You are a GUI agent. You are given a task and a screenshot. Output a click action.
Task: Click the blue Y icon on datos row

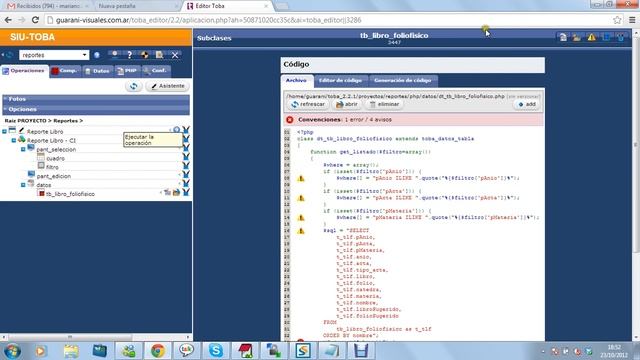[186, 183]
